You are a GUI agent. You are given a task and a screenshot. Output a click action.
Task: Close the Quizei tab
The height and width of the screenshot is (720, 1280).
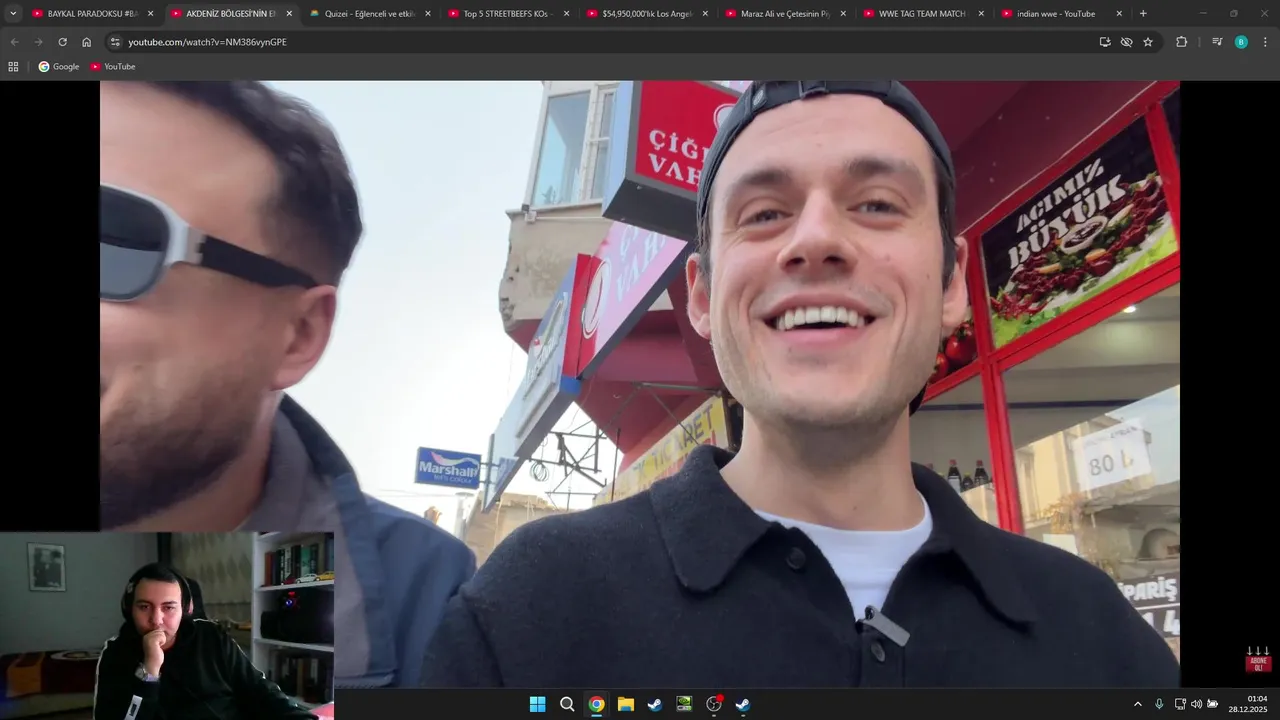click(428, 14)
